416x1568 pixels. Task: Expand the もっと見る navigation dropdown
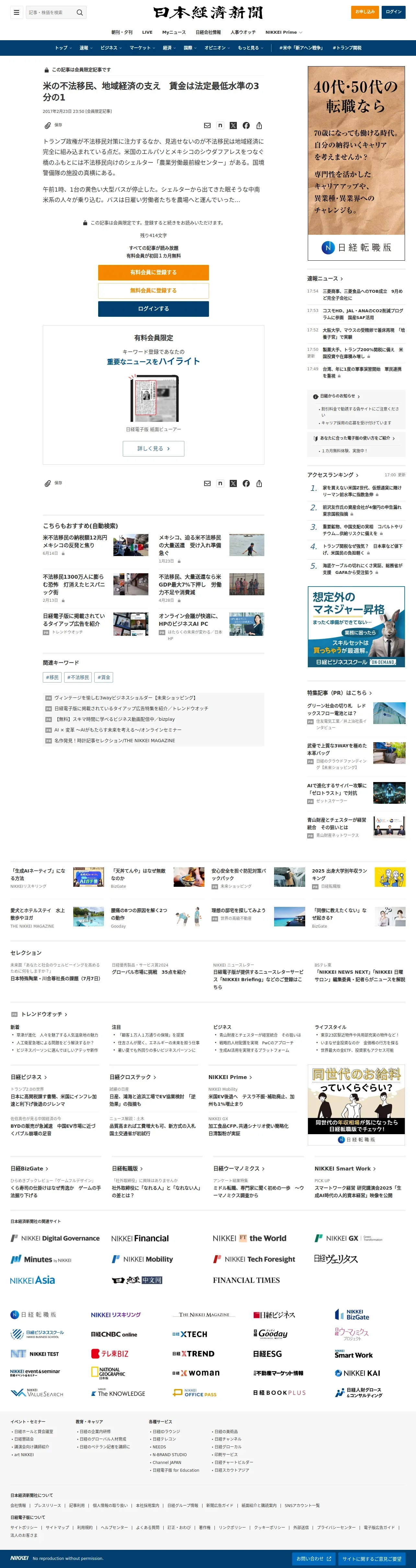250,47
